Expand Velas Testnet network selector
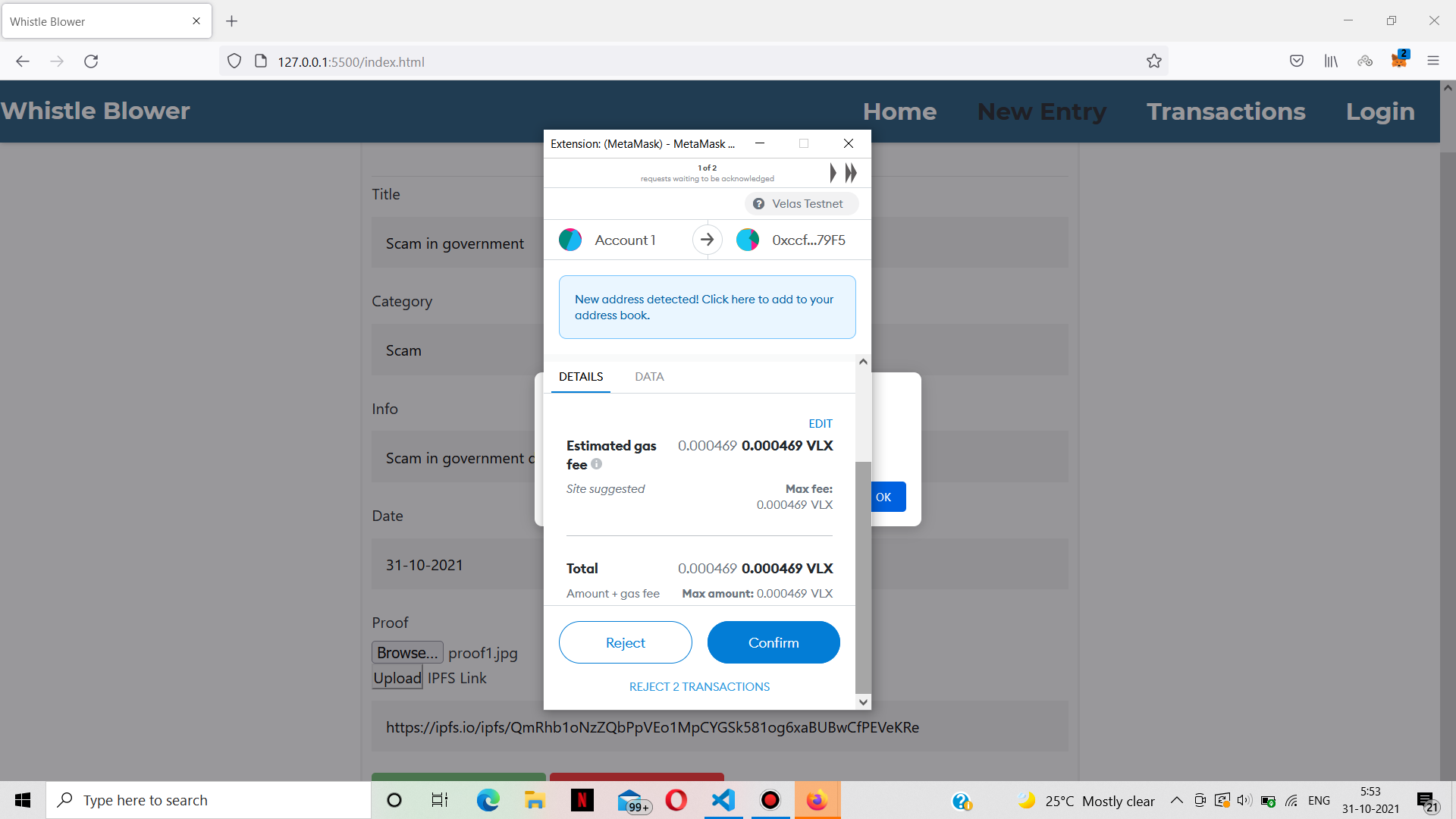The height and width of the screenshot is (819, 1456). click(801, 204)
